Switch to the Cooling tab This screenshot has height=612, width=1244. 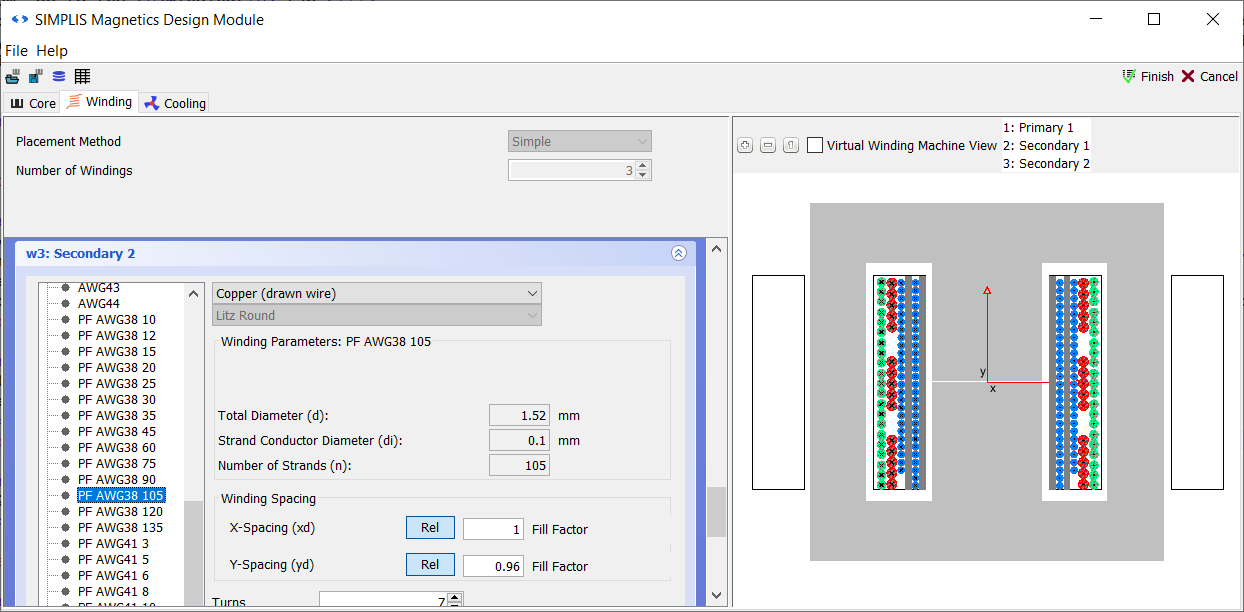point(175,103)
